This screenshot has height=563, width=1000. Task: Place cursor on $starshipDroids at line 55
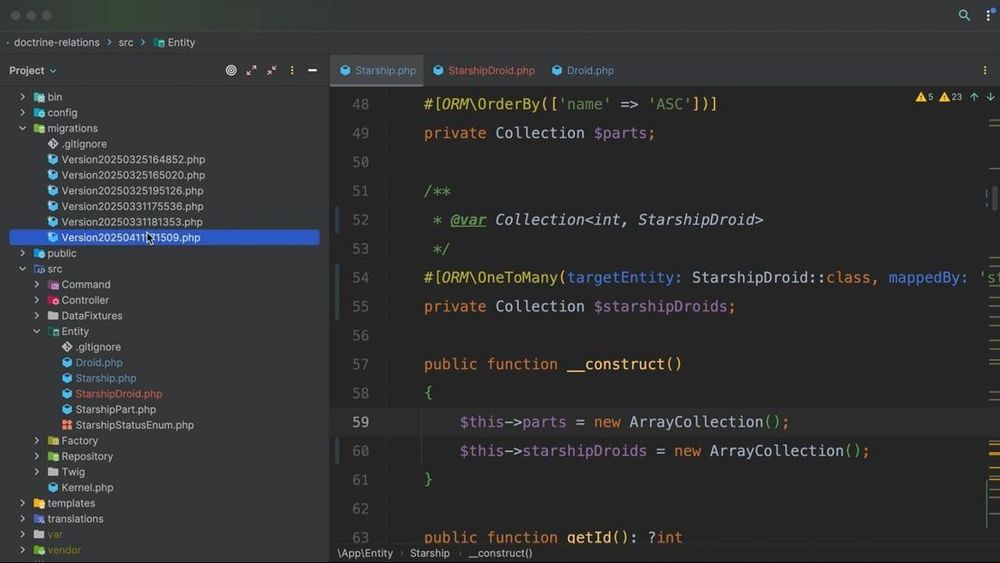point(660,307)
